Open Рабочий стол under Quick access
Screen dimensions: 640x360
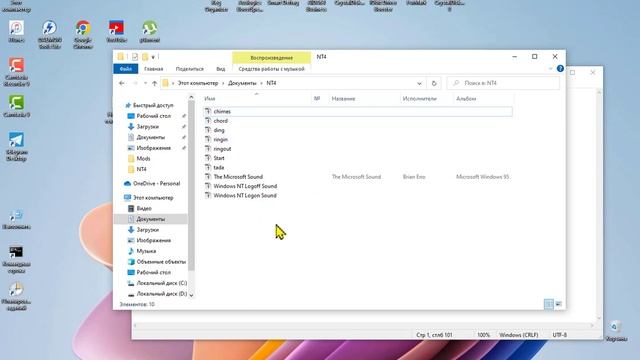[x=153, y=116]
